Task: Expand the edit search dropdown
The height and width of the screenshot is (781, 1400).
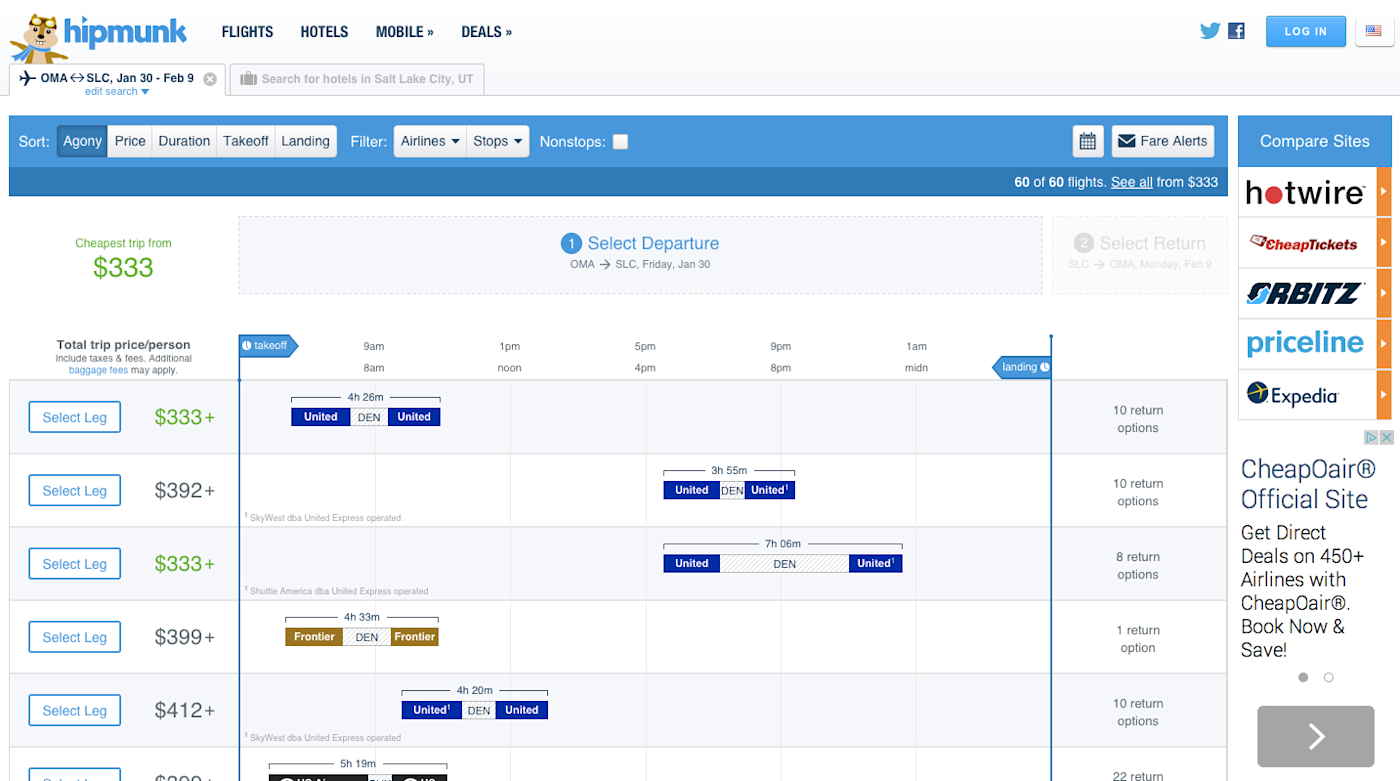Action: (117, 92)
